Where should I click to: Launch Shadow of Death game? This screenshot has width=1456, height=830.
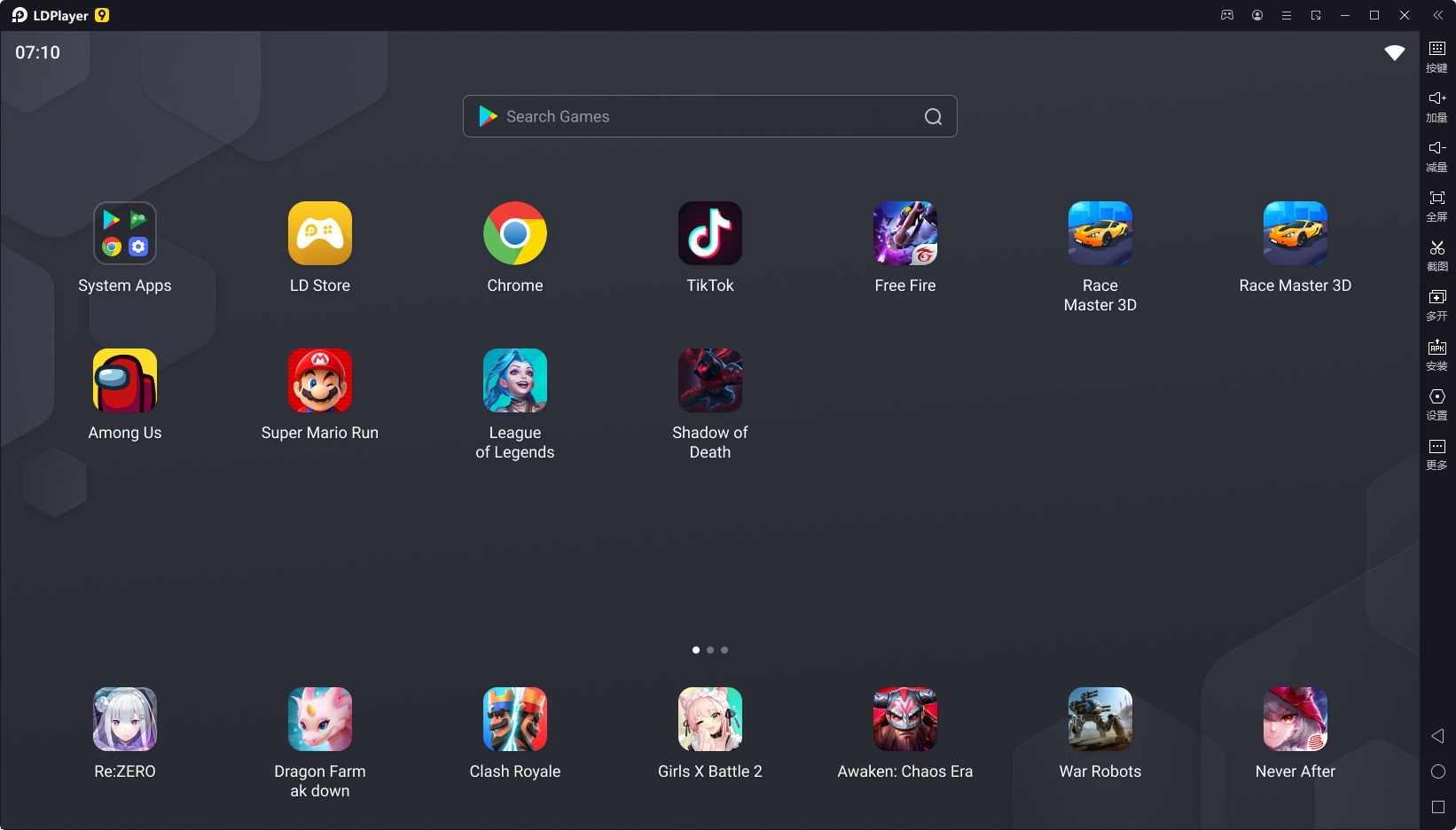click(x=710, y=380)
